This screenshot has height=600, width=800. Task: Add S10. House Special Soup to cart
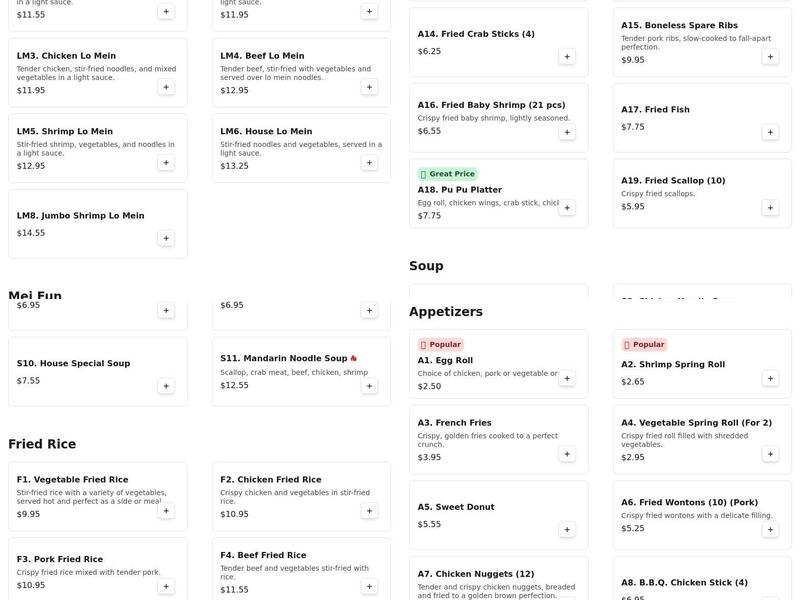[x=166, y=386]
